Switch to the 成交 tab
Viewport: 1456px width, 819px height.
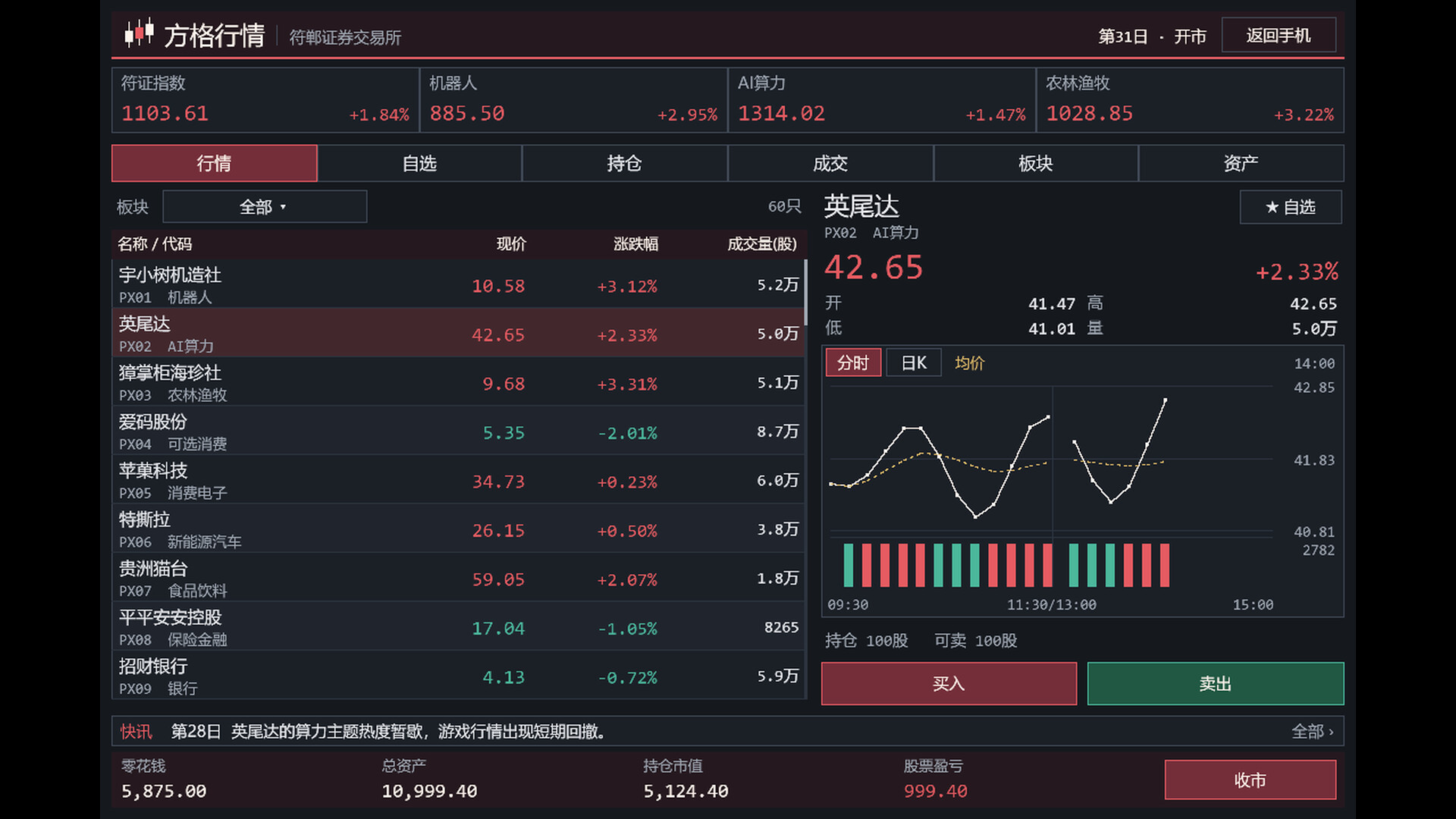830,163
